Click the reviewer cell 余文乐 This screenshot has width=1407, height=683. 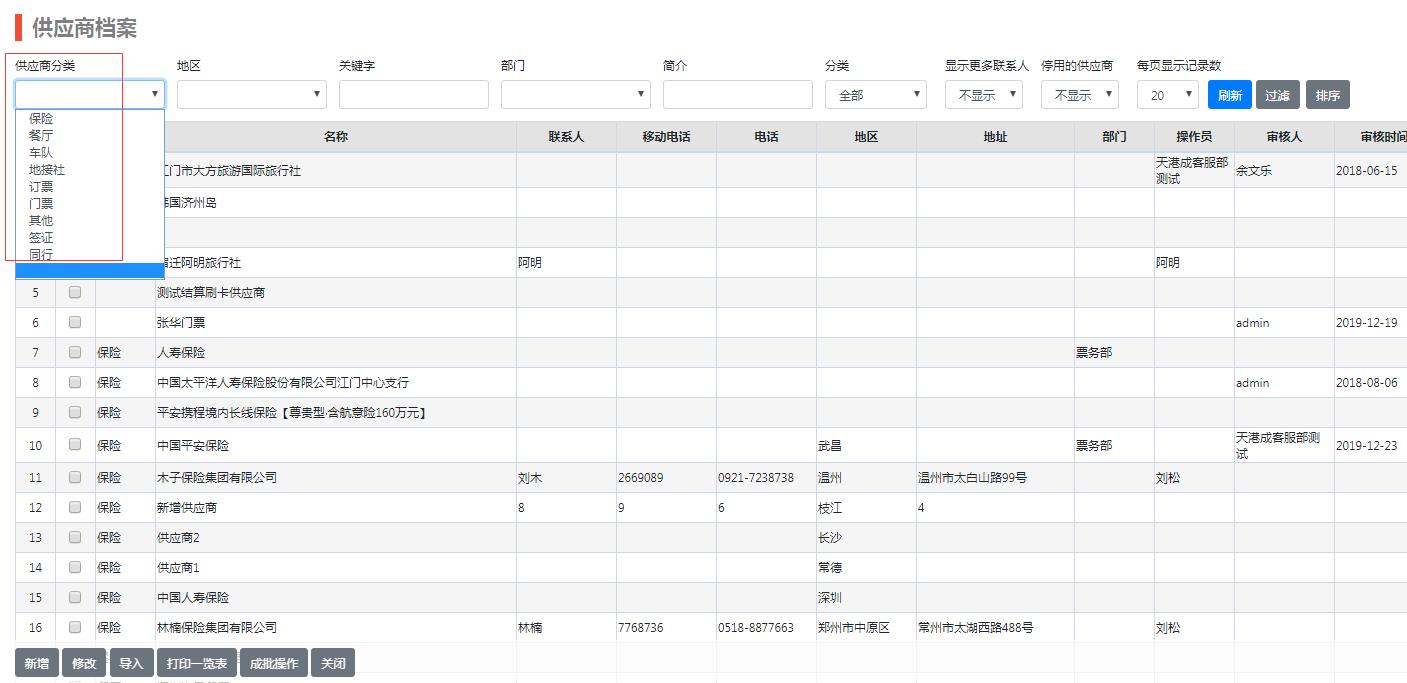click(x=1254, y=171)
